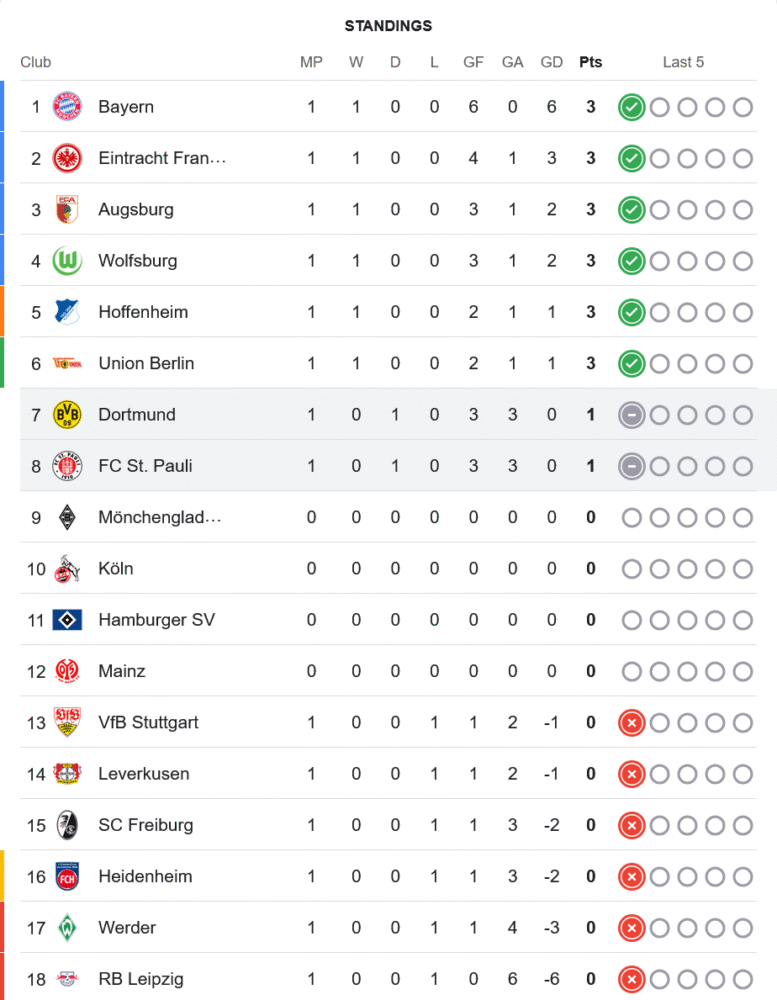Open the Union Berlin team link
The width and height of the screenshot is (777, 1000).
[146, 363]
